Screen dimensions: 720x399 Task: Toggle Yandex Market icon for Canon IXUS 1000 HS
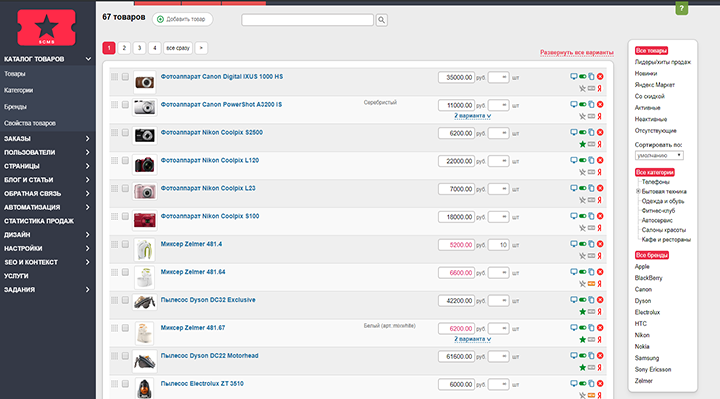pos(599,88)
